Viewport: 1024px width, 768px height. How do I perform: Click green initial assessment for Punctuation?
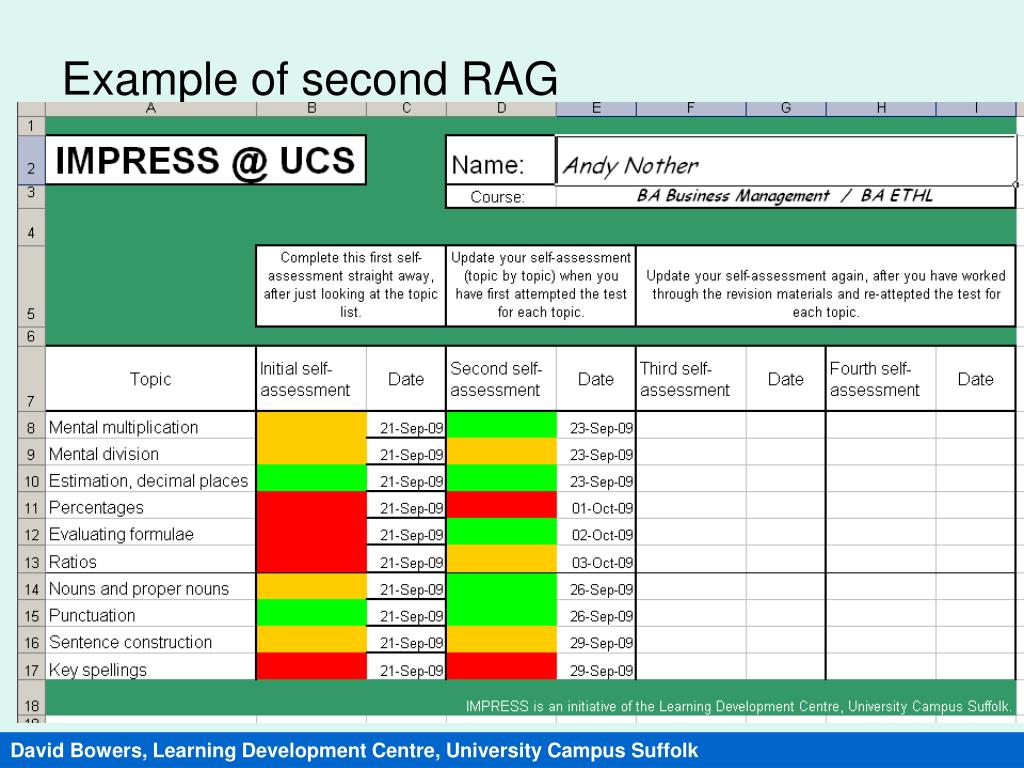[312, 613]
